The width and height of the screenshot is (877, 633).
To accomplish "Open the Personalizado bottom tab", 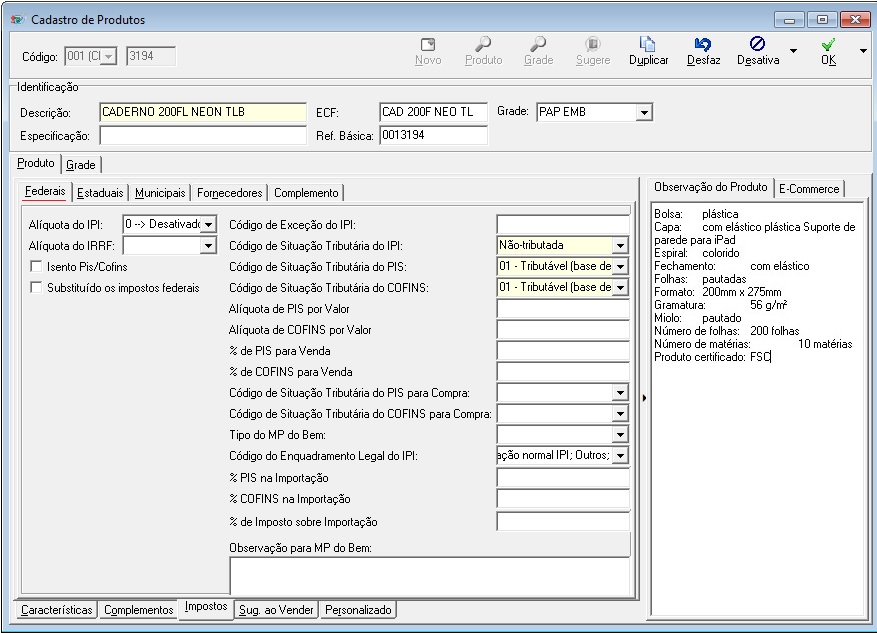I will click(x=358, y=610).
